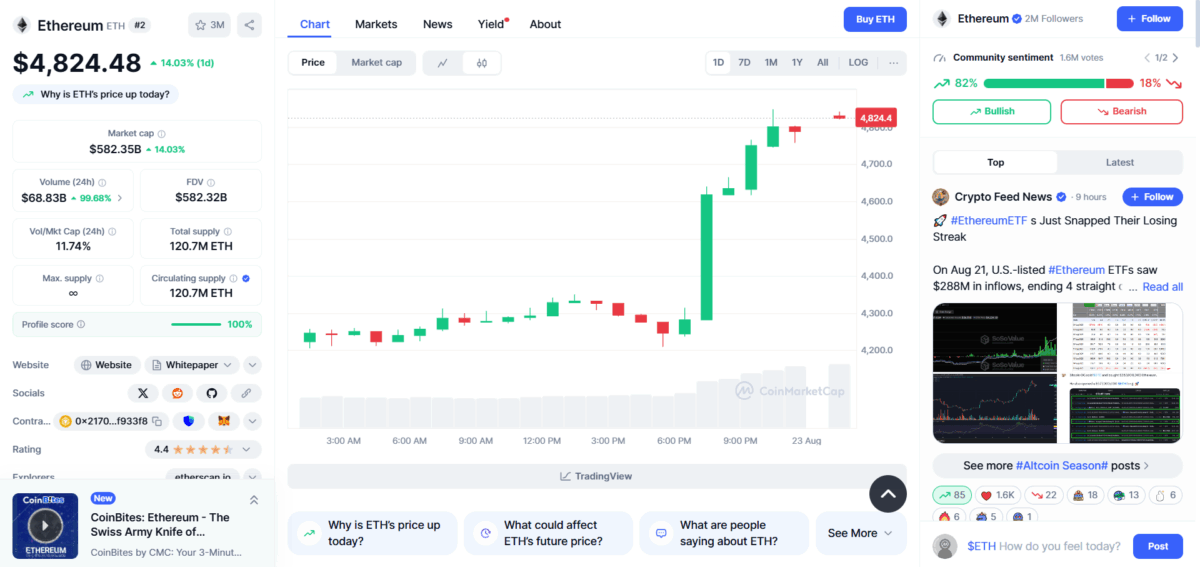Click the scroll-to-top arrow button
The height and width of the screenshot is (567, 1200).
coord(888,493)
